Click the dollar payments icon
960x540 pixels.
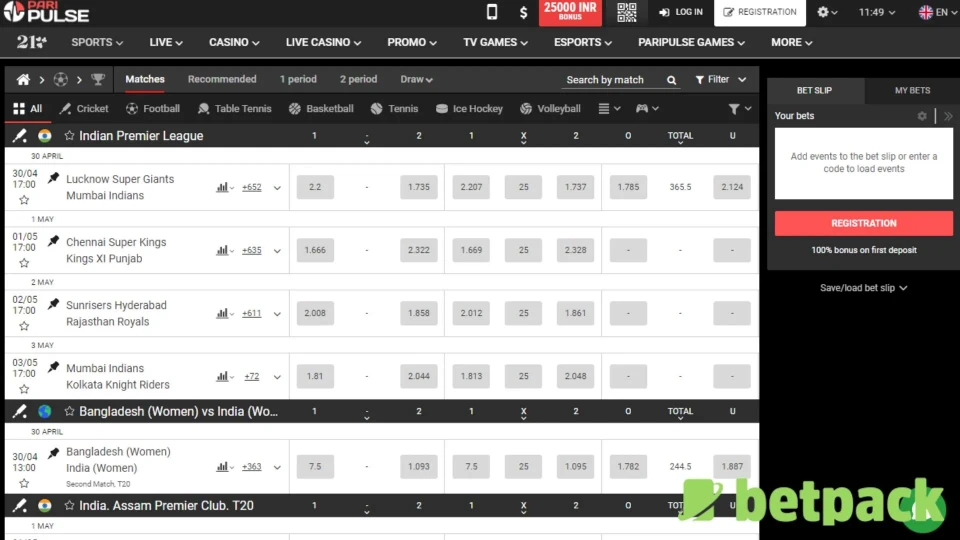523,12
